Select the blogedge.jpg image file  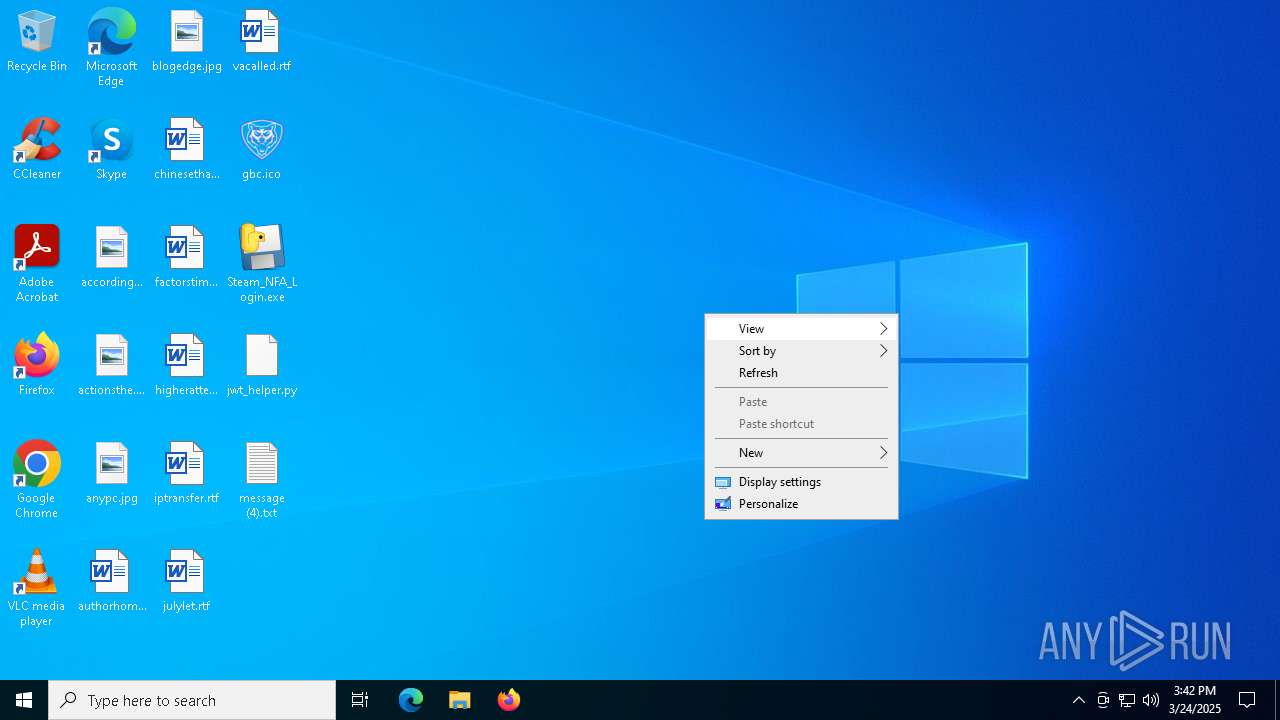coord(187,42)
